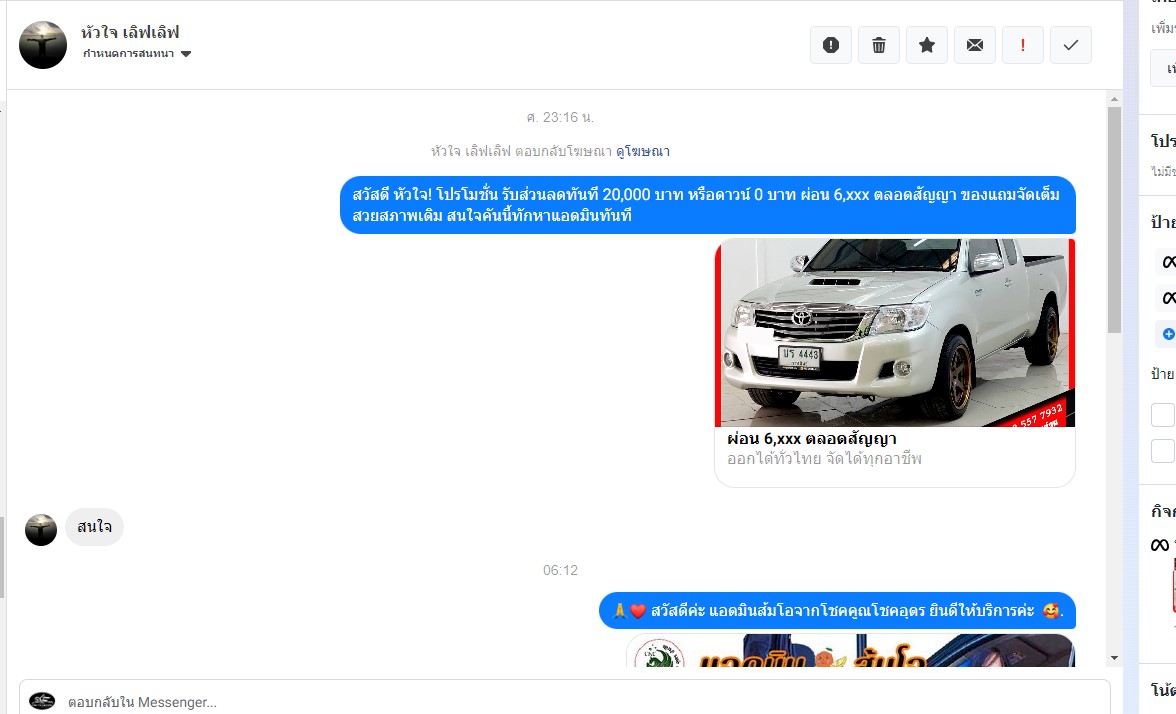This screenshot has height=714, width=1176.
Task: Mark conversation unread with envelope icon
Action: (x=974, y=45)
